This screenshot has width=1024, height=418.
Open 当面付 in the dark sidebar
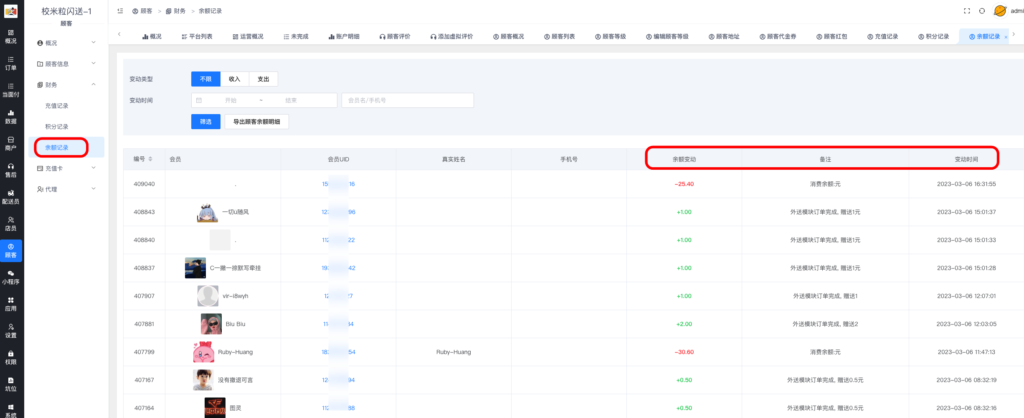point(10,89)
